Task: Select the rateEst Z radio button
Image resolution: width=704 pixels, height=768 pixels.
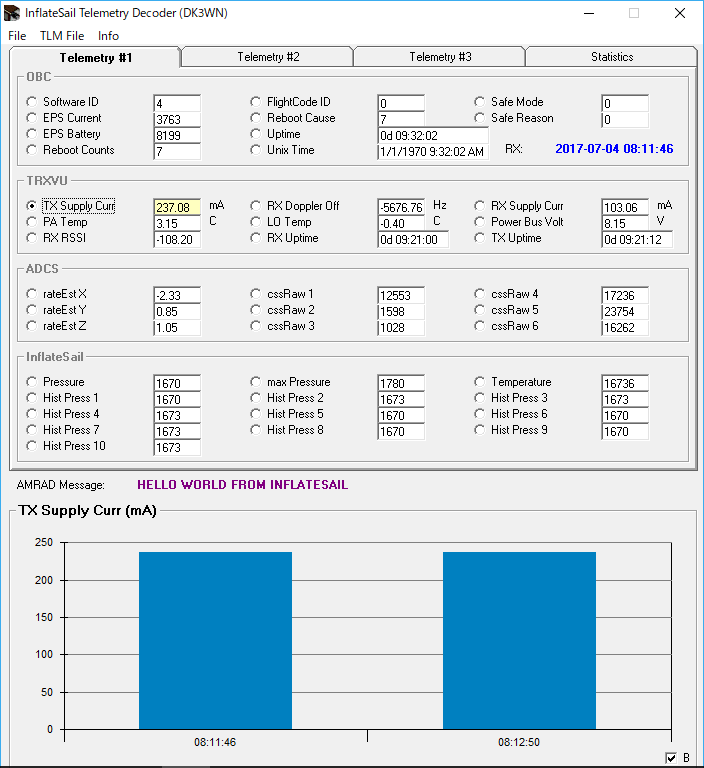Action: point(32,326)
